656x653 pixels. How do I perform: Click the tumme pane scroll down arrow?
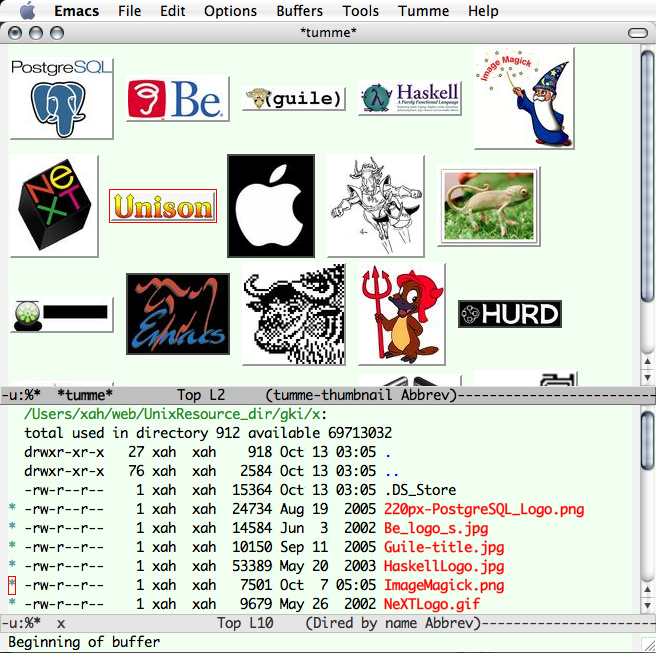(648, 377)
